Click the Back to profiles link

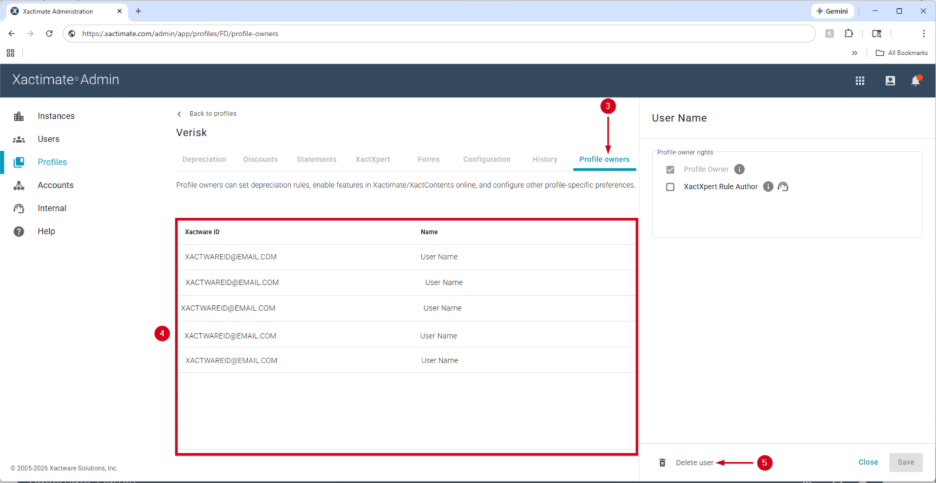[x=213, y=113]
